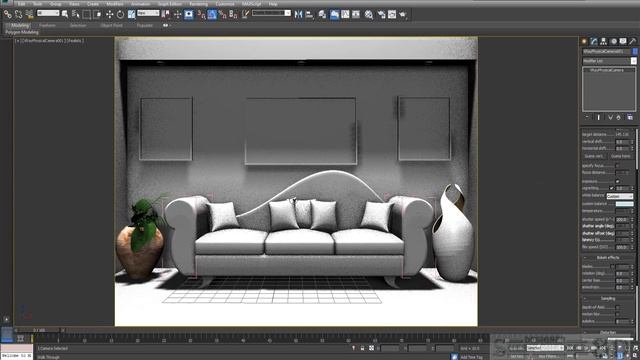
Task: Click the Guess horiz. button
Action: tap(620, 156)
